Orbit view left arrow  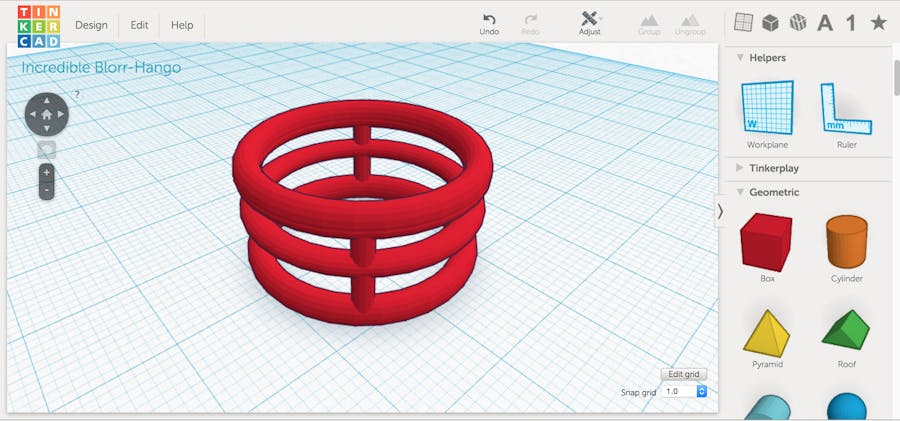[x=33, y=114]
